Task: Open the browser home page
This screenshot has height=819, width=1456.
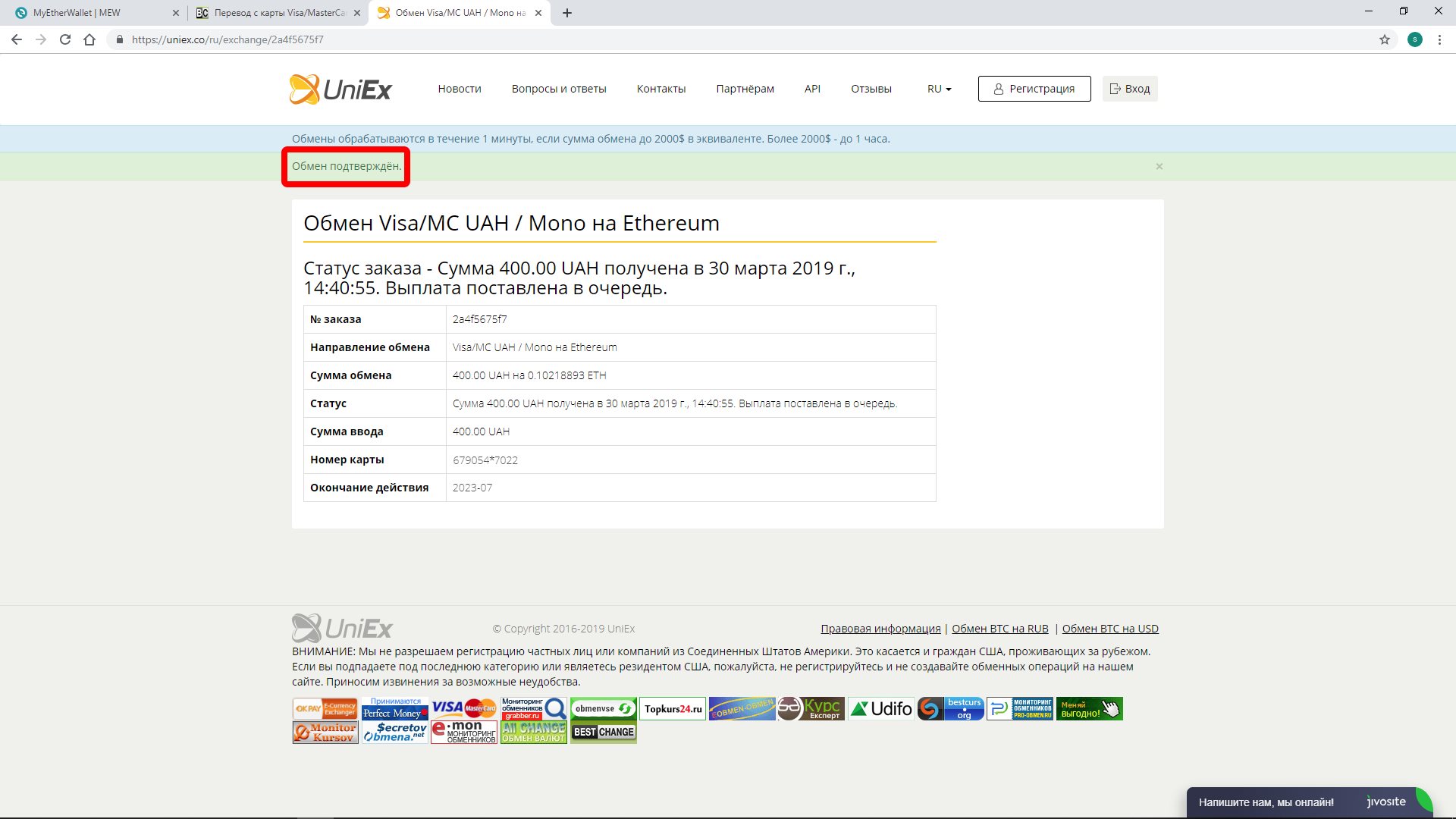Action: pyautogui.click(x=89, y=39)
